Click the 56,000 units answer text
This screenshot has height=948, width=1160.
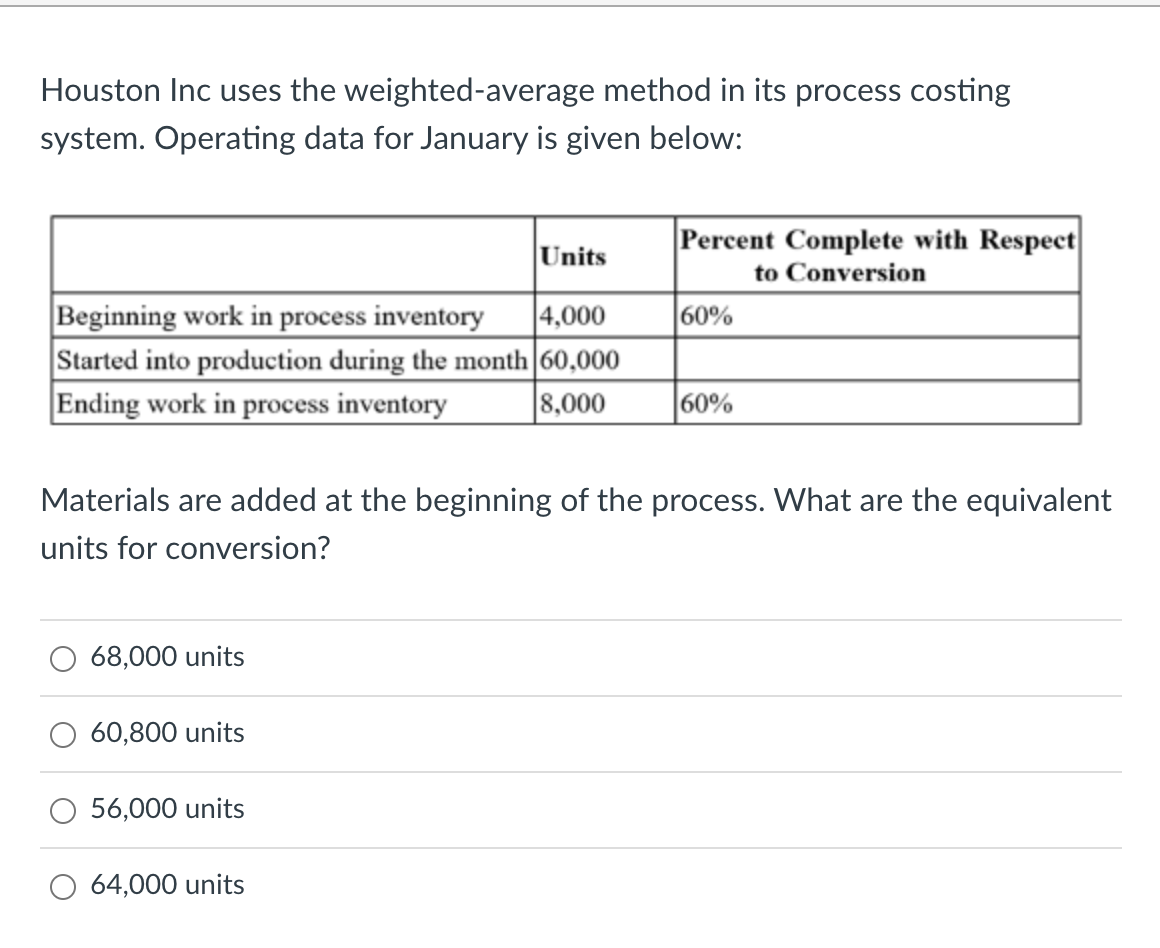[167, 809]
